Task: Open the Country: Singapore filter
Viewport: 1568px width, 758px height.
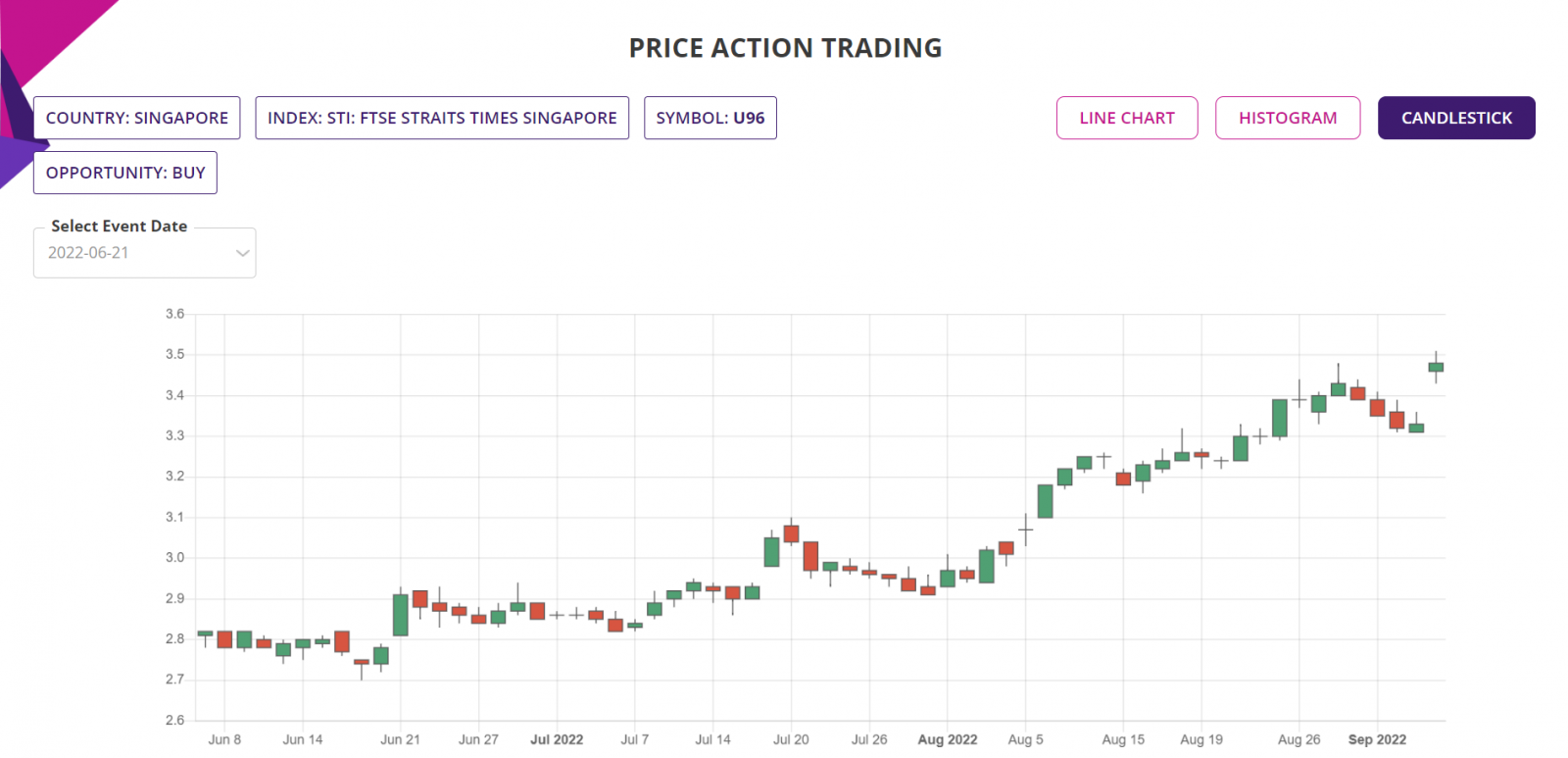Action: (x=137, y=118)
